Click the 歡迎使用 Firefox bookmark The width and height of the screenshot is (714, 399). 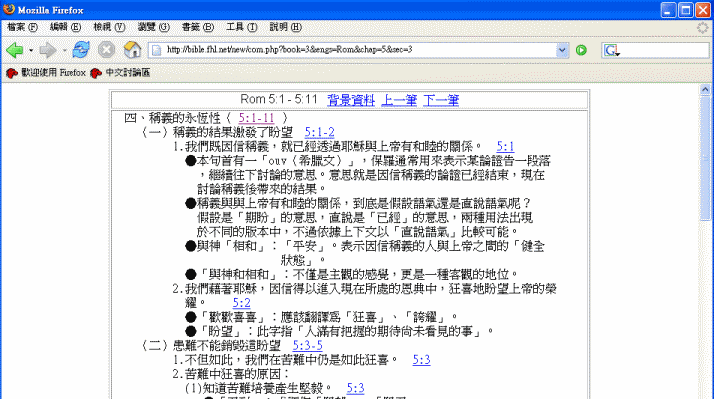46,73
